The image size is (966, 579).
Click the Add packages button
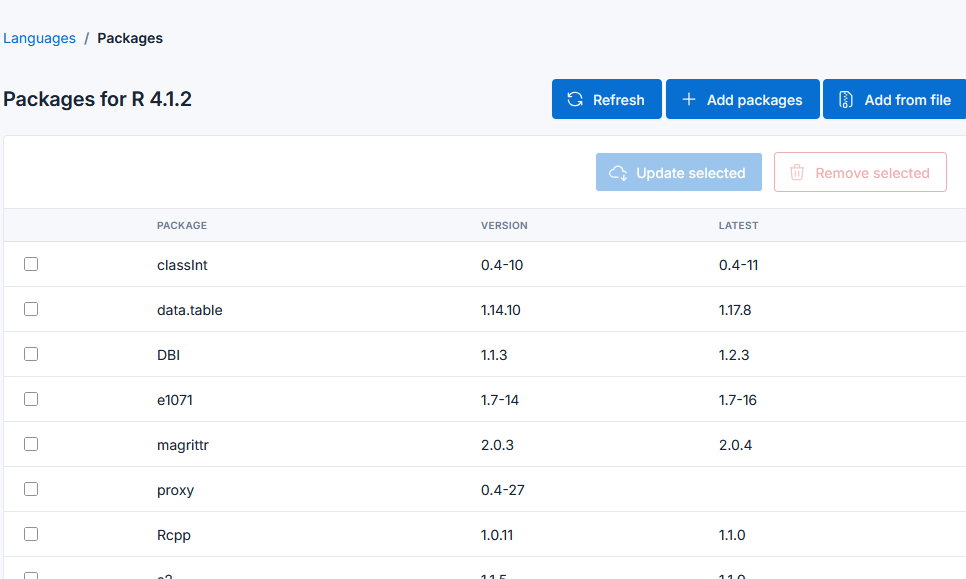[x=742, y=99]
